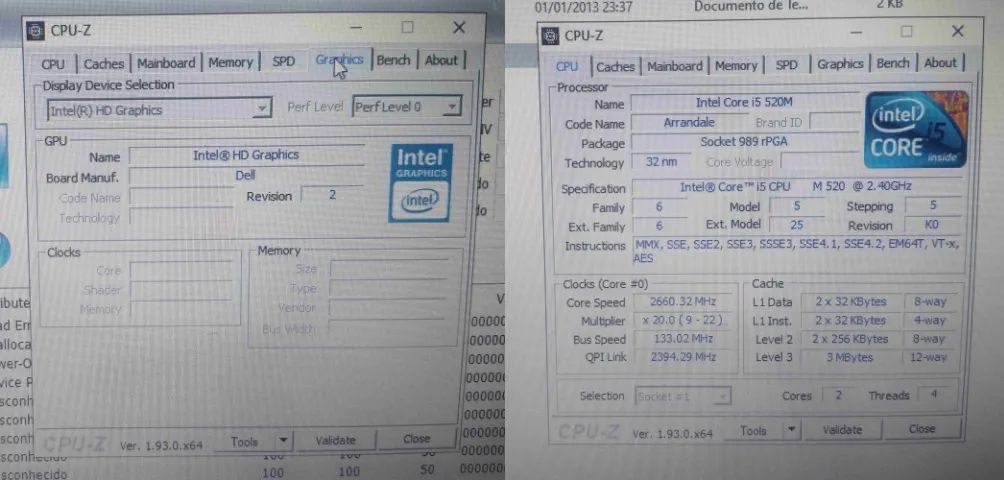Image resolution: width=1004 pixels, height=480 pixels.
Task: Click Validate button in left CPU-Z window
Action: (x=336, y=440)
